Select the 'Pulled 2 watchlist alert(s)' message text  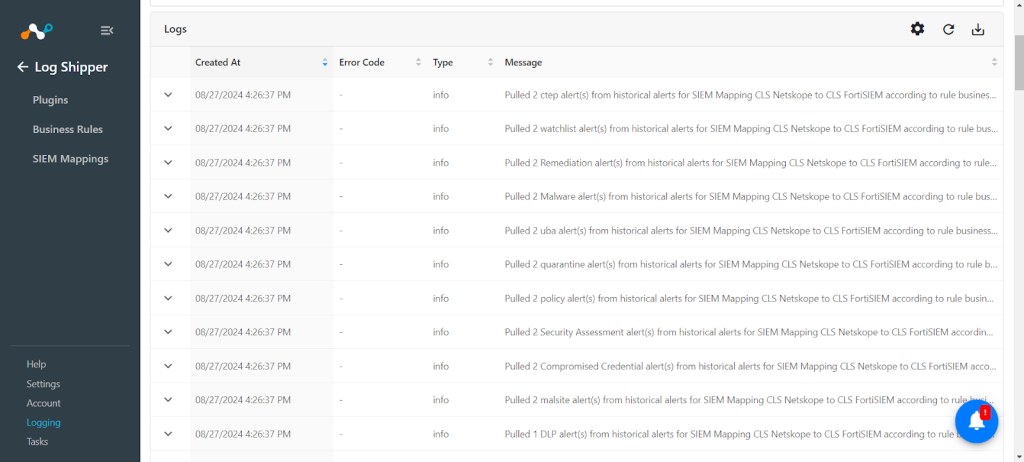click(751, 129)
